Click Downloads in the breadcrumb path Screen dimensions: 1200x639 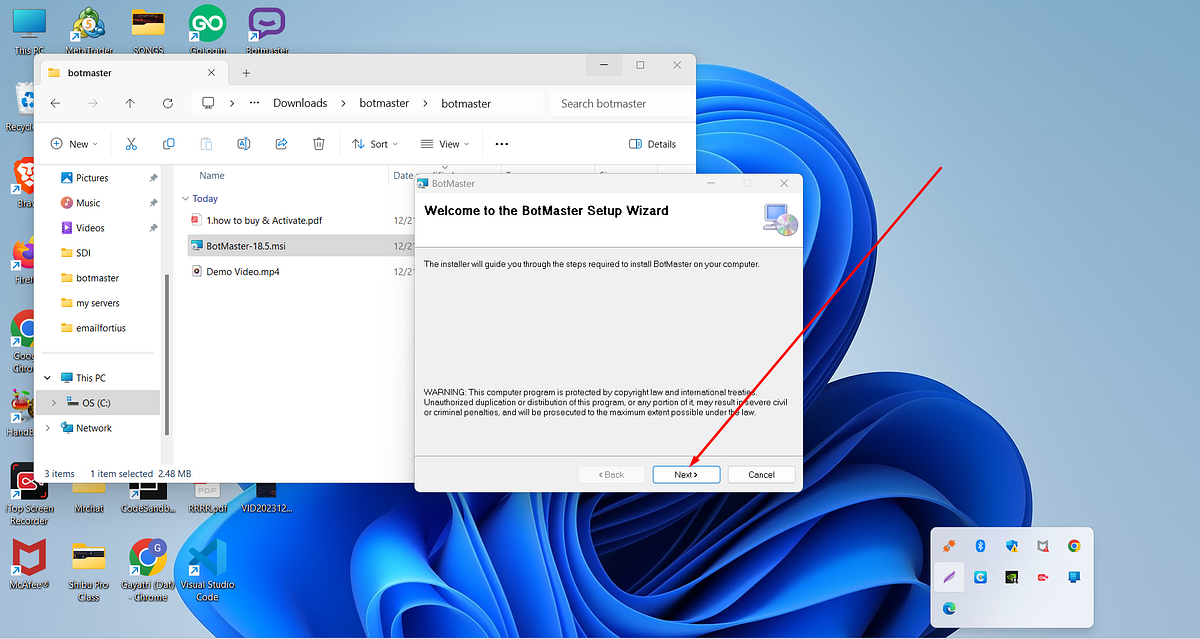pos(300,103)
